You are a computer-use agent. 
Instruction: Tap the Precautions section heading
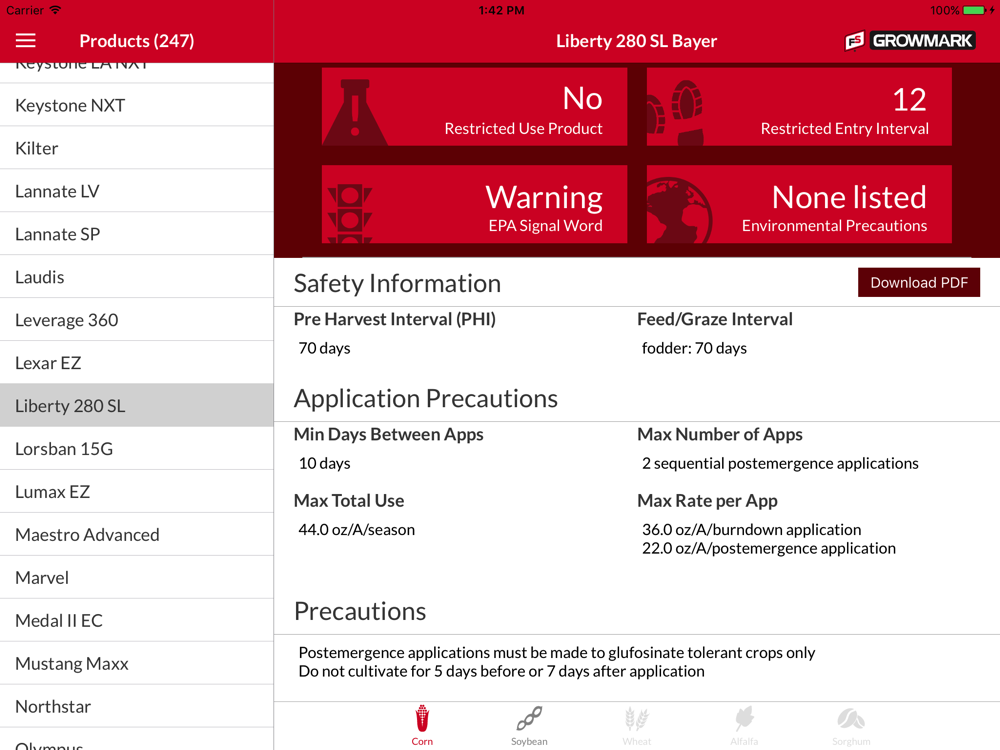click(360, 611)
